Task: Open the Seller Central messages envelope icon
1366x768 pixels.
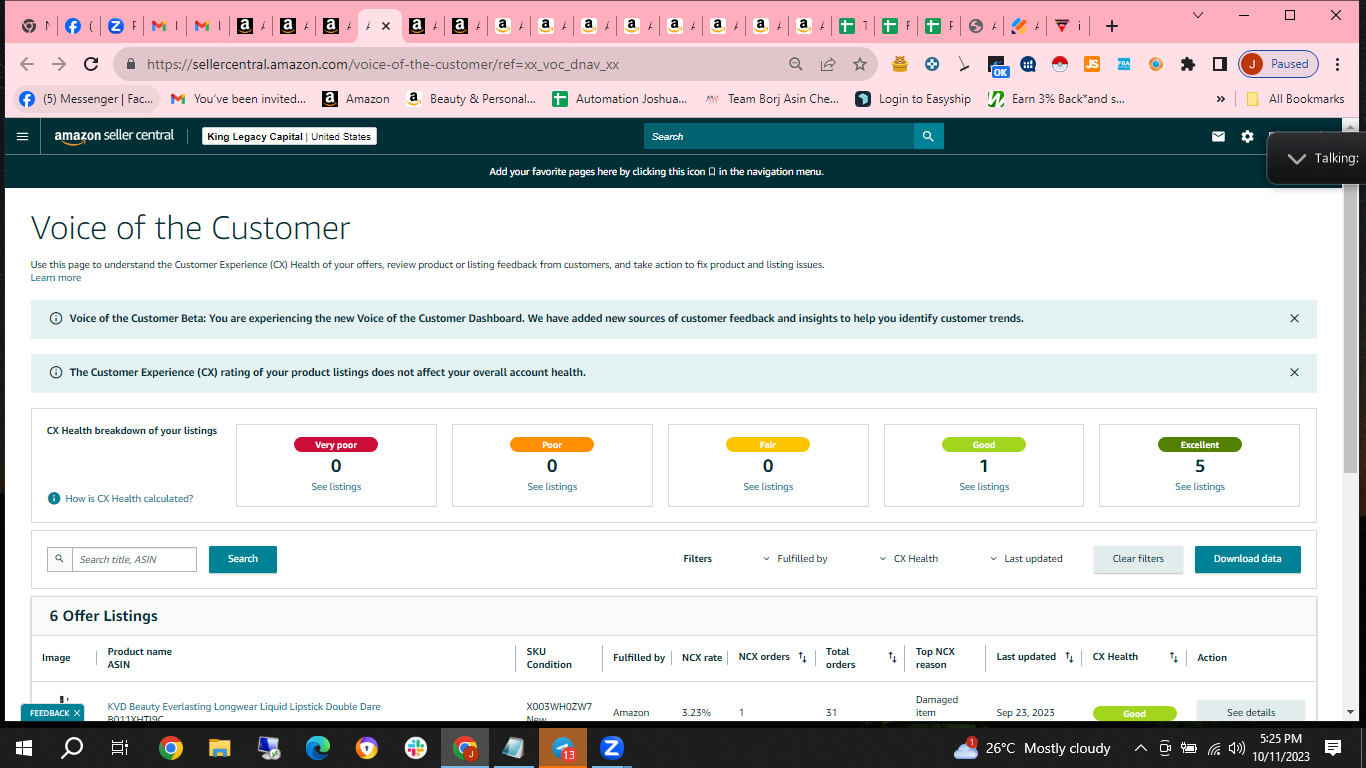Action: 1218,136
